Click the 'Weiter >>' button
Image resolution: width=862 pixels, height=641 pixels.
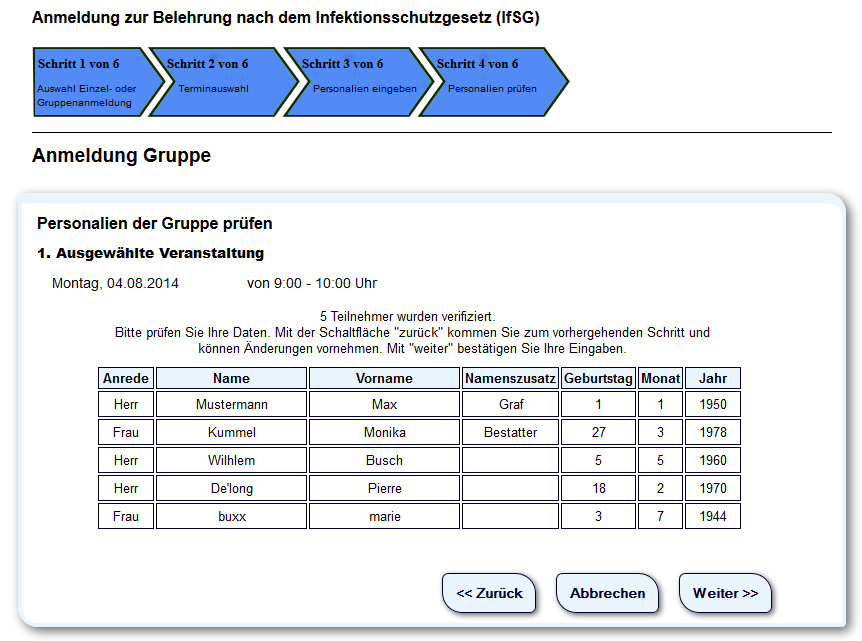coord(725,593)
